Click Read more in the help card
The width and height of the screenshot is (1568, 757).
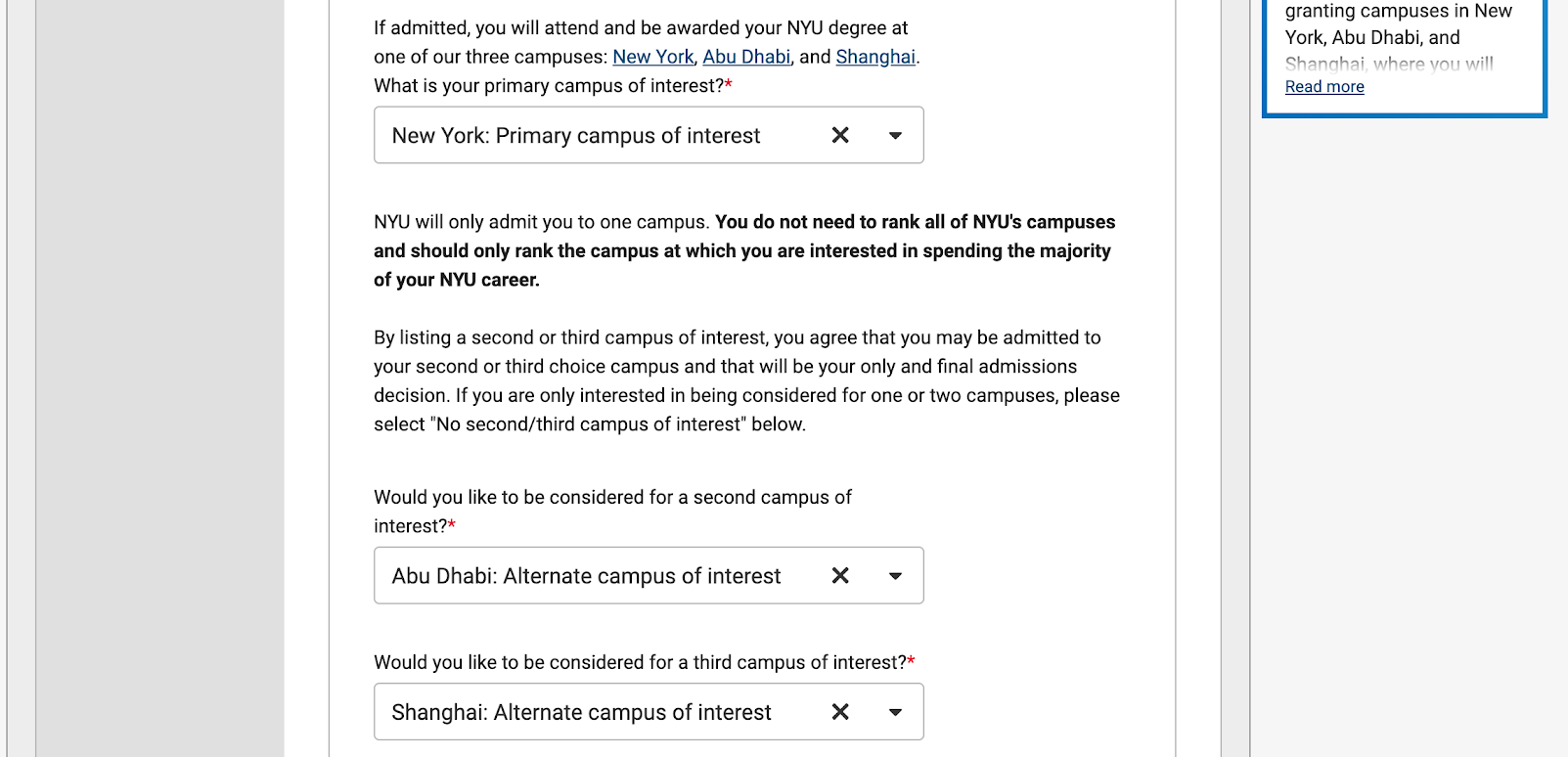tap(1324, 87)
